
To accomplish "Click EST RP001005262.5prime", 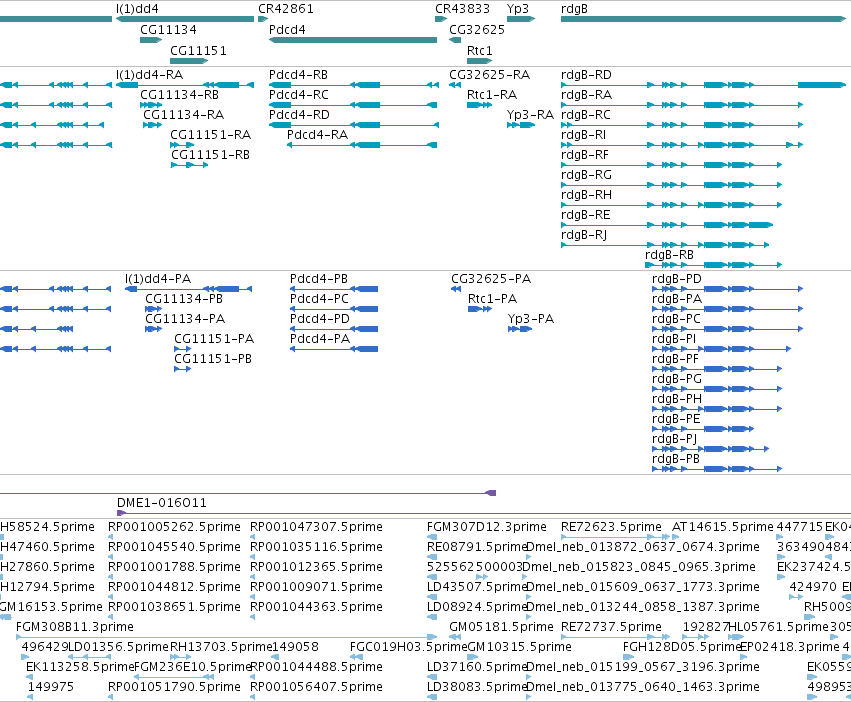I will click(x=174, y=527).
